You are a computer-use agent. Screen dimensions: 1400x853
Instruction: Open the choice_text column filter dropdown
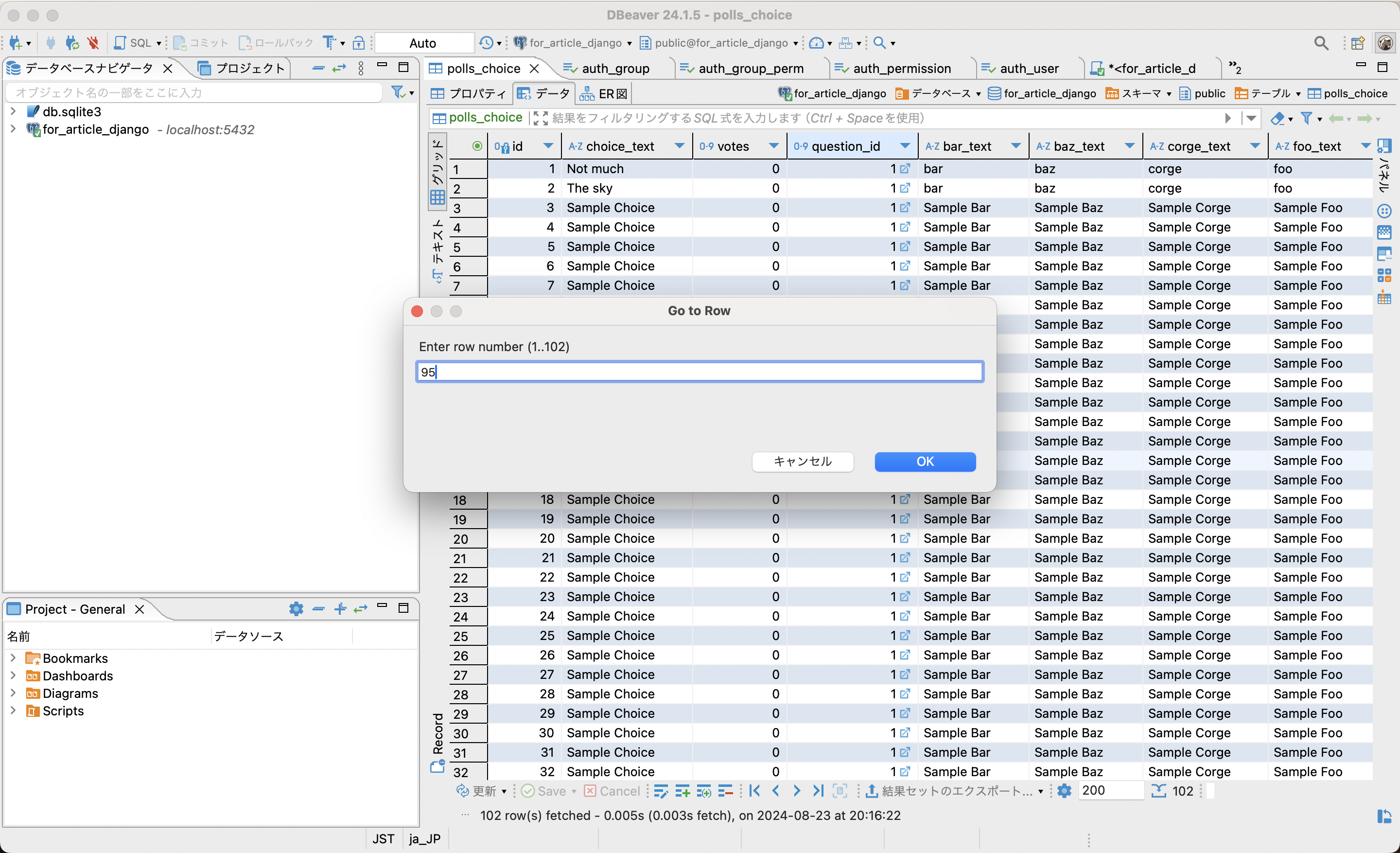(x=679, y=146)
